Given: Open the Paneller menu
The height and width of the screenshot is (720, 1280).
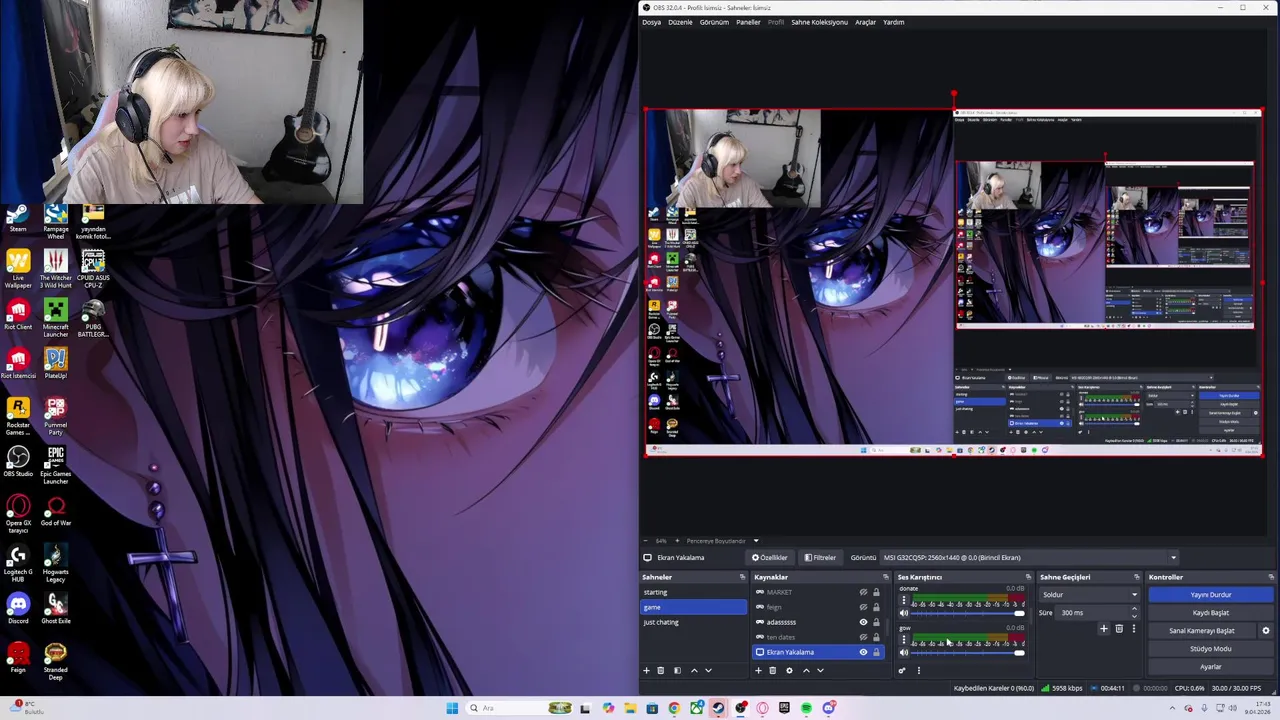Looking at the screenshot, I should [x=748, y=22].
